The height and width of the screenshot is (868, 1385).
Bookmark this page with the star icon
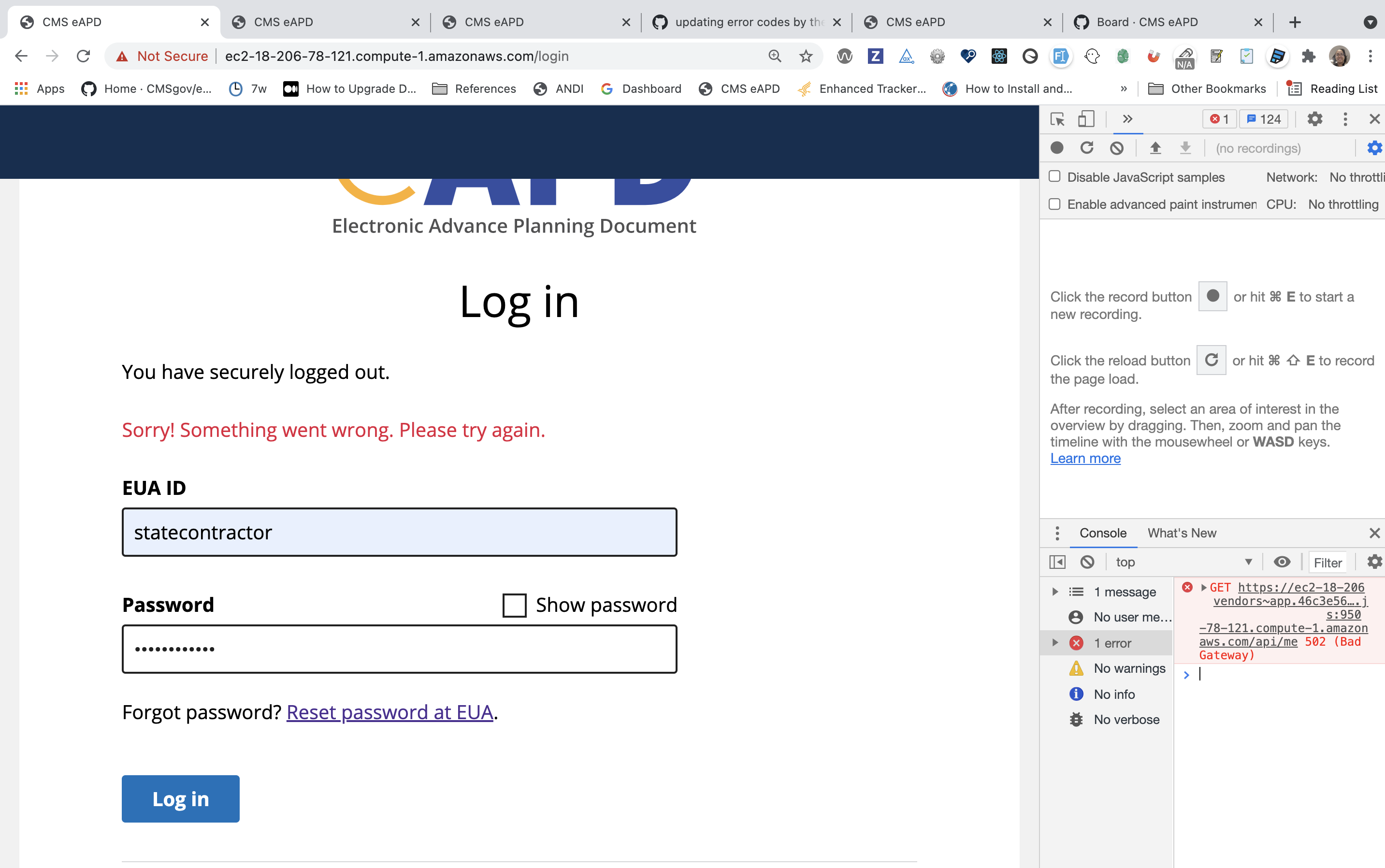tap(806, 56)
